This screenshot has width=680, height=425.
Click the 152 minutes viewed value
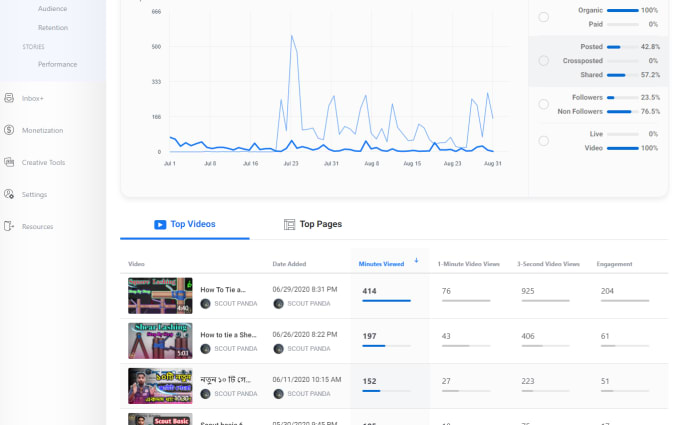pyautogui.click(x=369, y=381)
